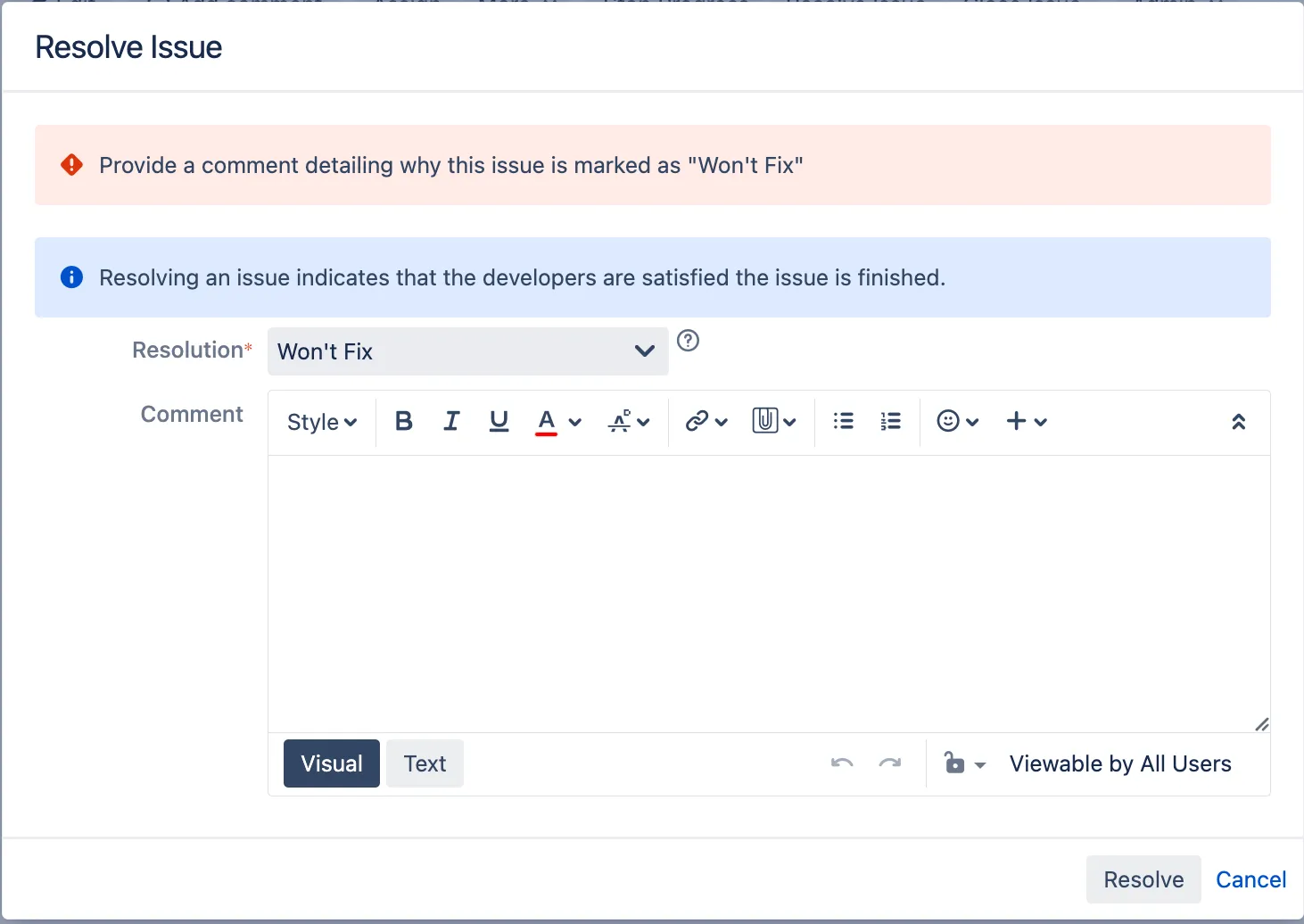Open the text color picker arrow

[575, 422]
